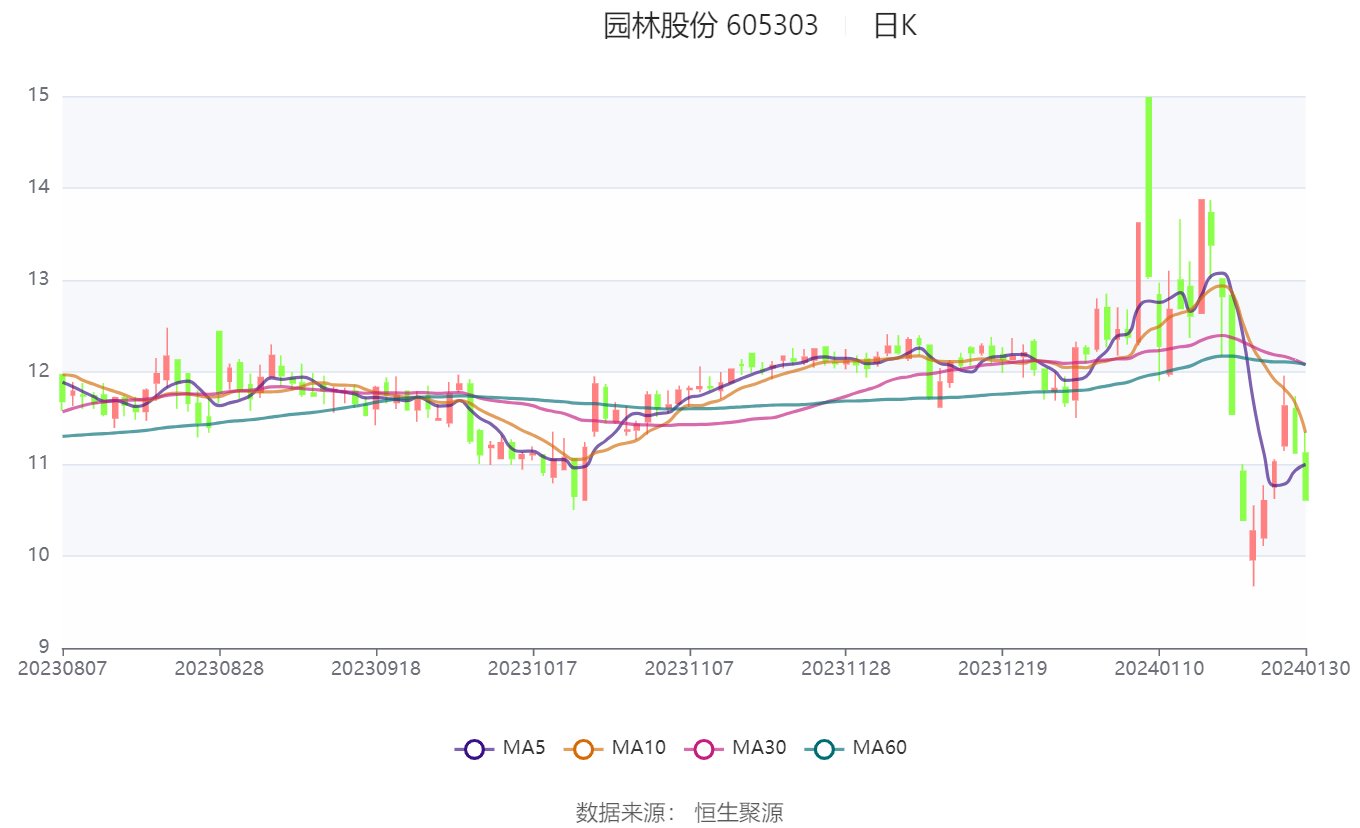Toggle the MA30 legend circle marker
Viewport: 1360px width, 828px height.
(x=704, y=748)
